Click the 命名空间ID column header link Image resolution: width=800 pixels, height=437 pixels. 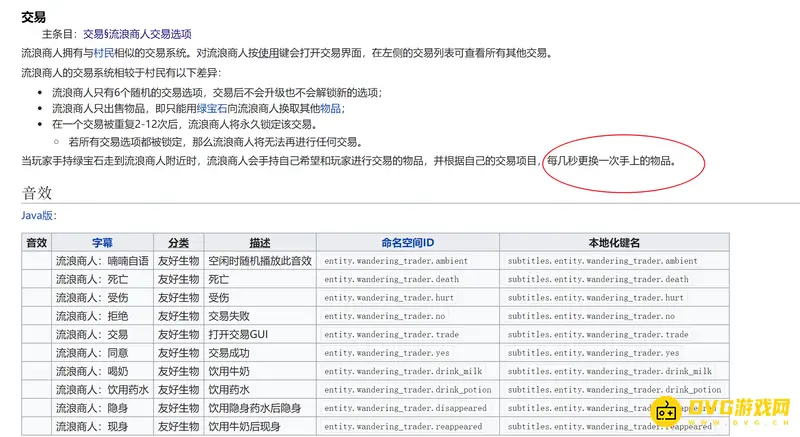click(x=407, y=242)
